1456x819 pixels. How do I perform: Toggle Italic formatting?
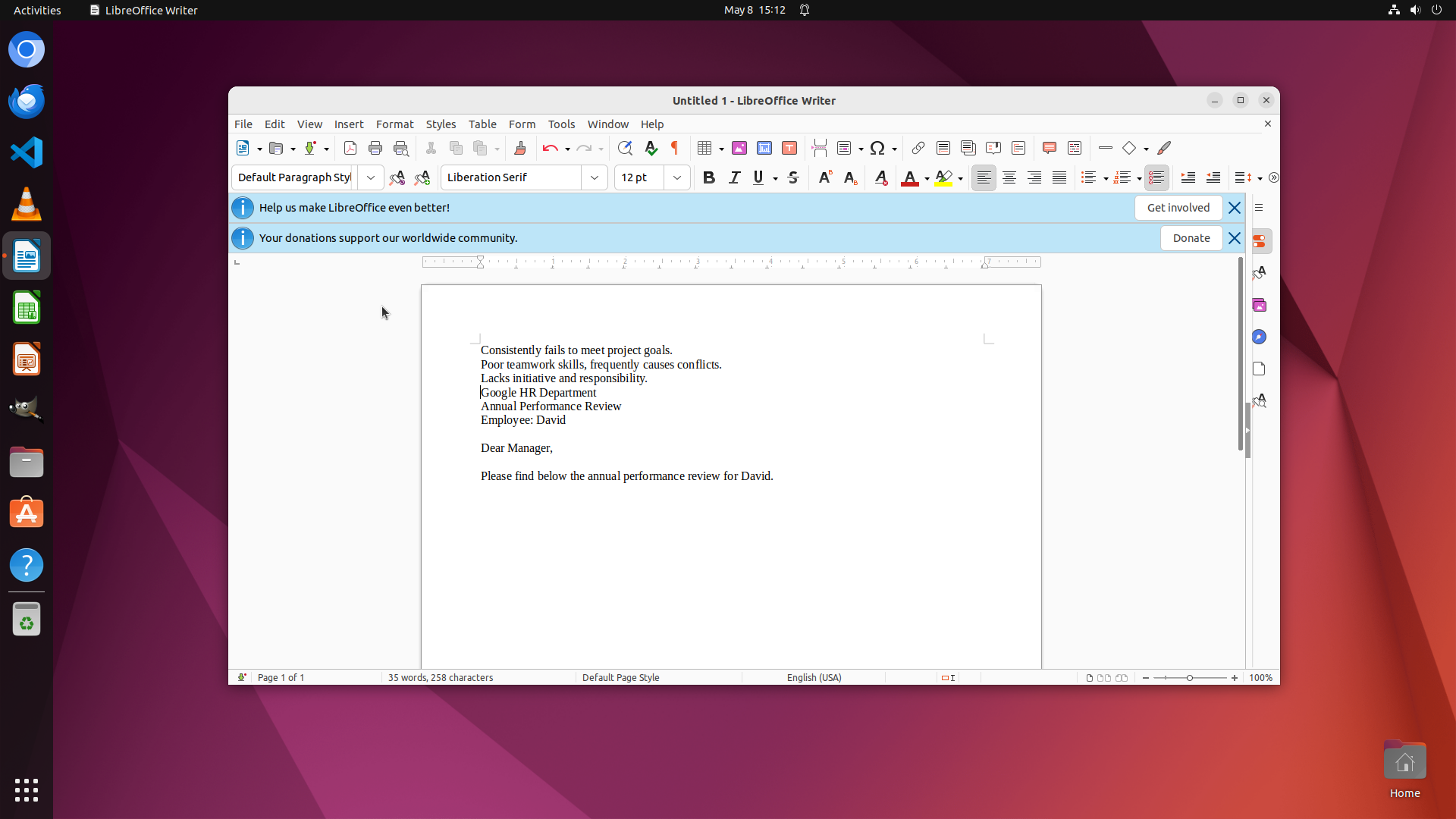(x=734, y=177)
